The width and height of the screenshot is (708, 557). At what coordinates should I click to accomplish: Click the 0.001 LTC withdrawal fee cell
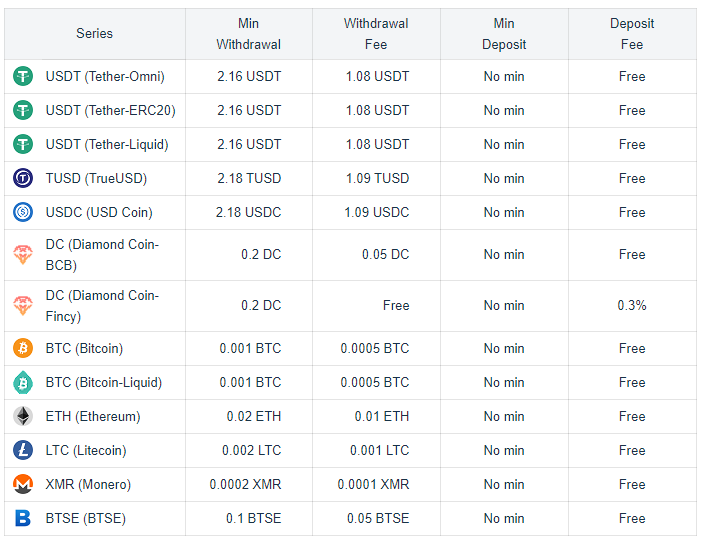pos(379,450)
